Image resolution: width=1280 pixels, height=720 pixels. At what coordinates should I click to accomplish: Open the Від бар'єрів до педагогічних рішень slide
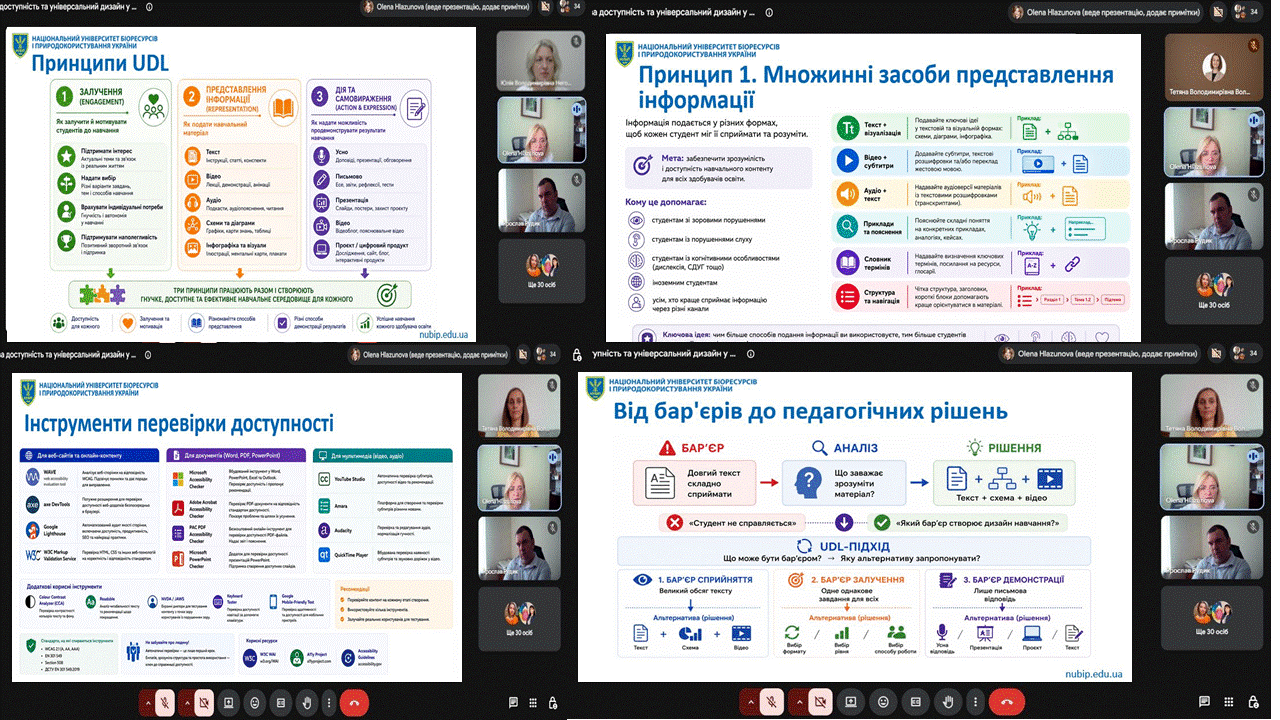pyautogui.click(x=855, y=528)
